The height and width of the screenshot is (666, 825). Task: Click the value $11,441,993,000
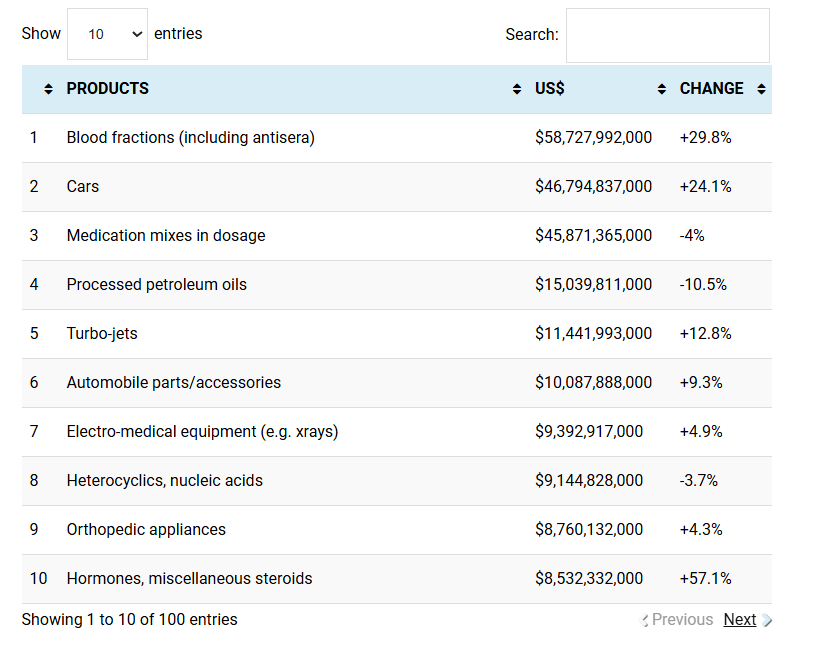pyautogui.click(x=593, y=333)
